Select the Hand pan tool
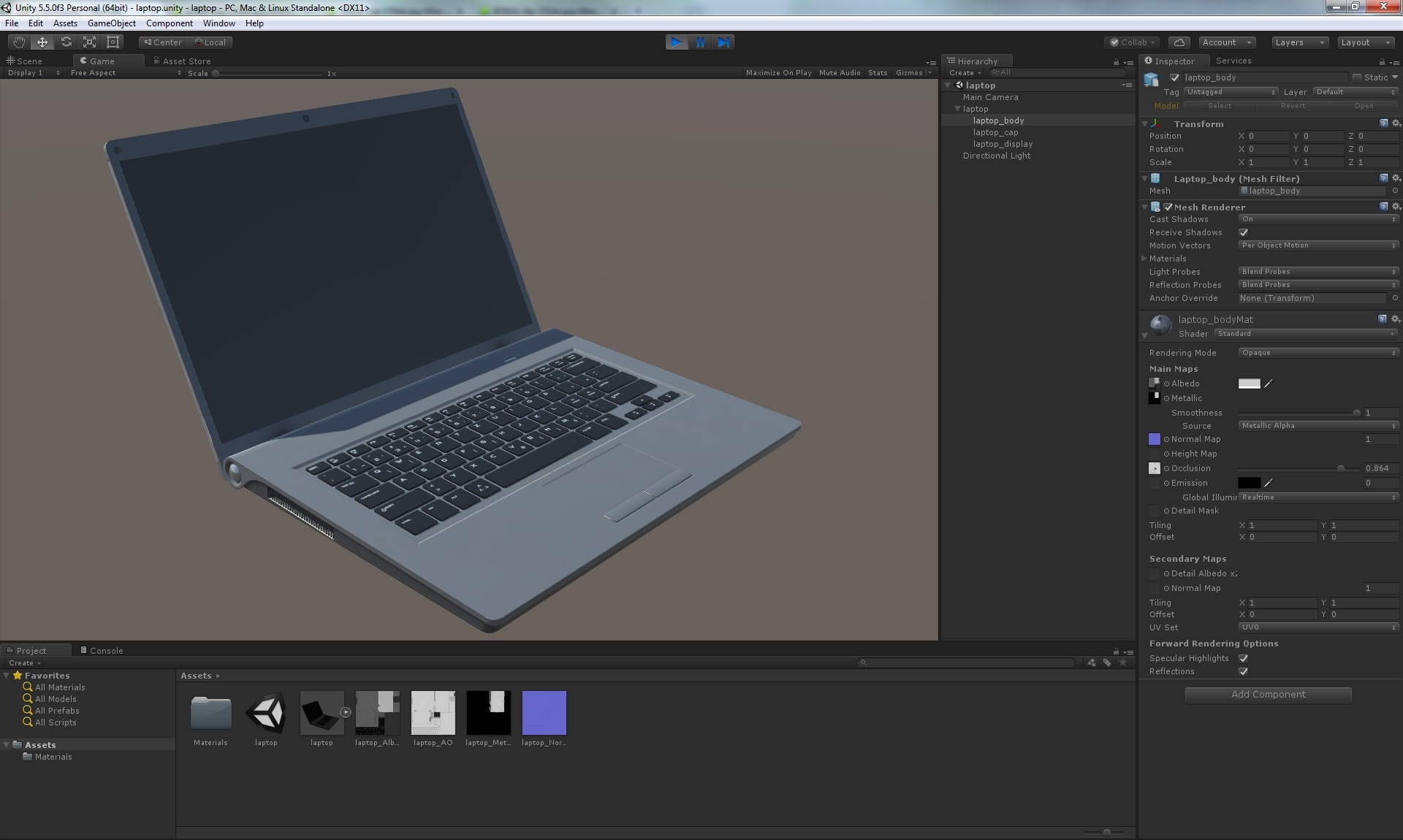This screenshot has width=1403, height=840. click(18, 42)
